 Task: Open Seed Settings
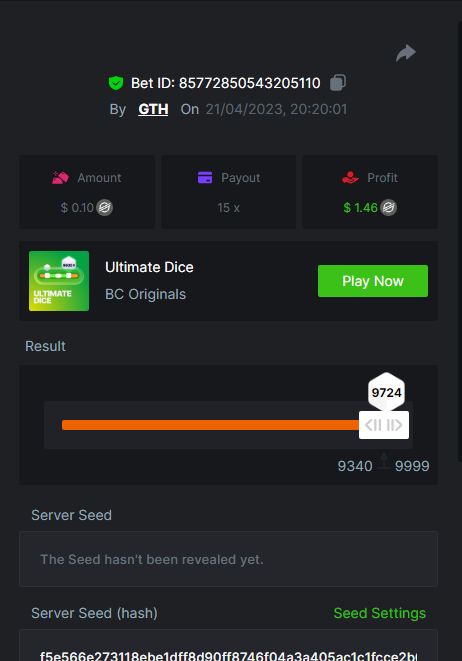pyautogui.click(x=379, y=613)
